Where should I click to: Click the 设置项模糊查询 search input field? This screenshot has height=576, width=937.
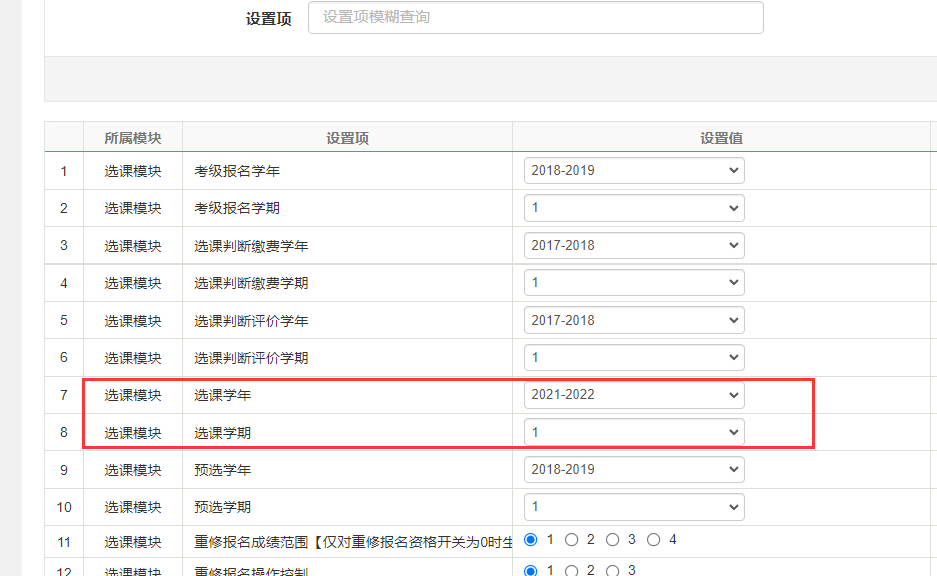[535, 17]
